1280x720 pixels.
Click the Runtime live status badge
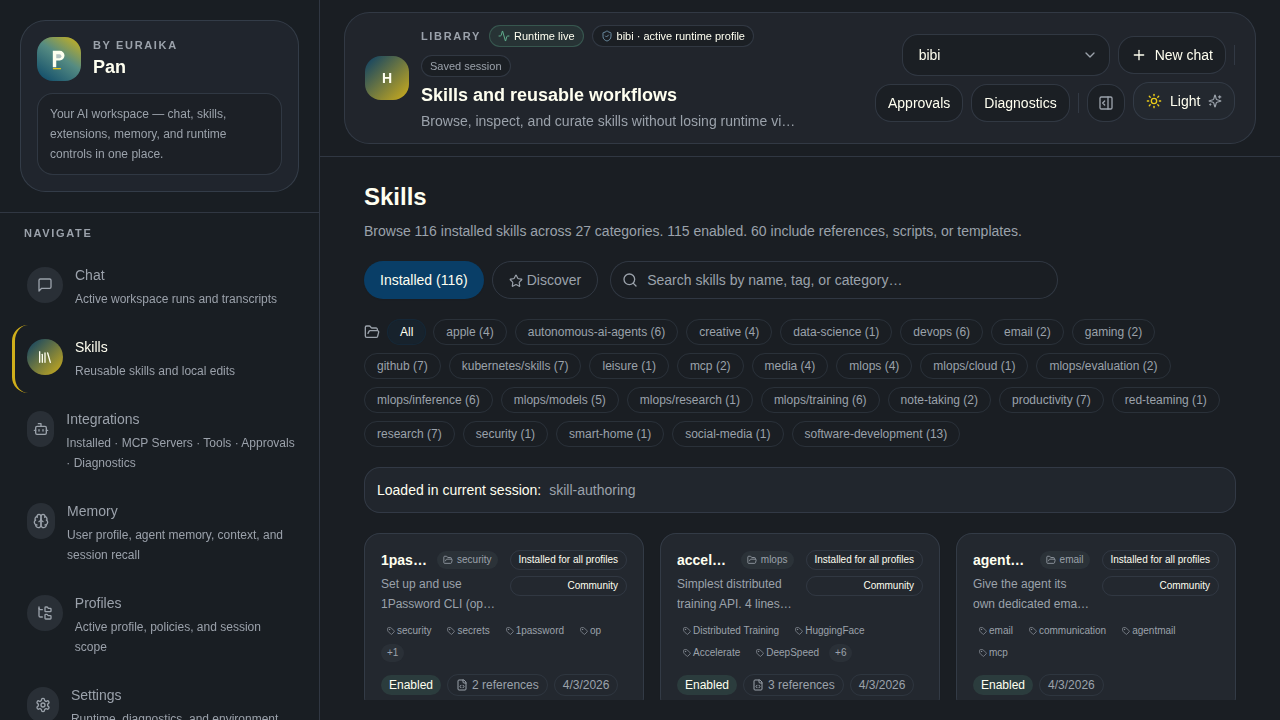(536, 36)
